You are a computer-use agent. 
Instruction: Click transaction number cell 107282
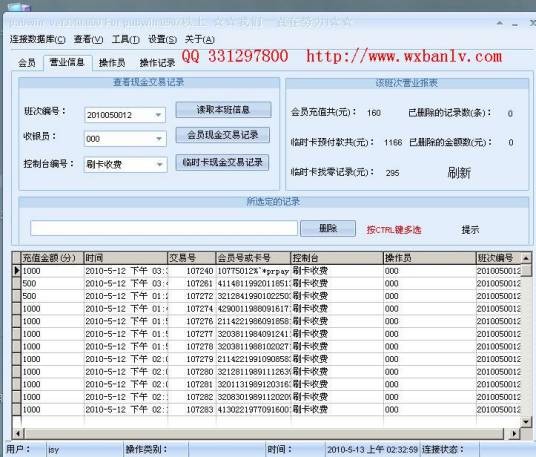pyautogui.click(x=192, y=397)
